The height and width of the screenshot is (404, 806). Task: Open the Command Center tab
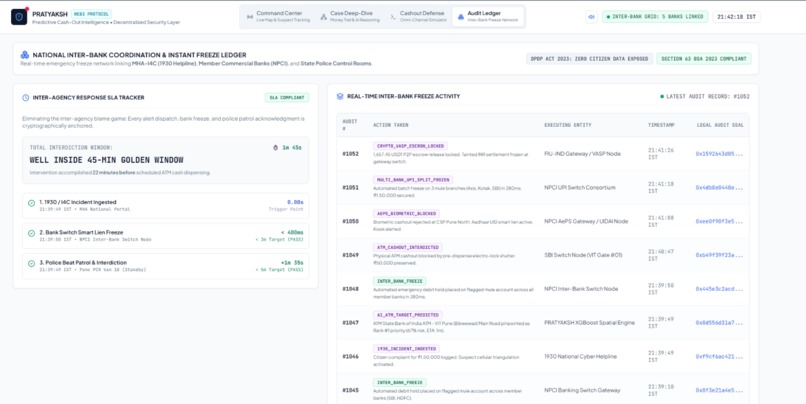tap(278, 16)
